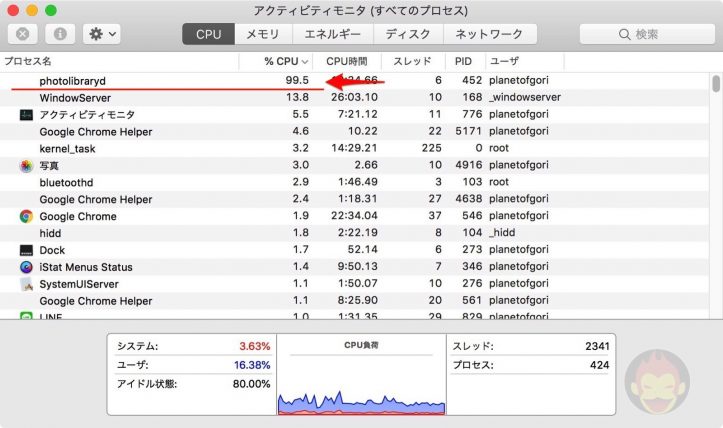Select the Google Chrome process name

click(78, 216)
